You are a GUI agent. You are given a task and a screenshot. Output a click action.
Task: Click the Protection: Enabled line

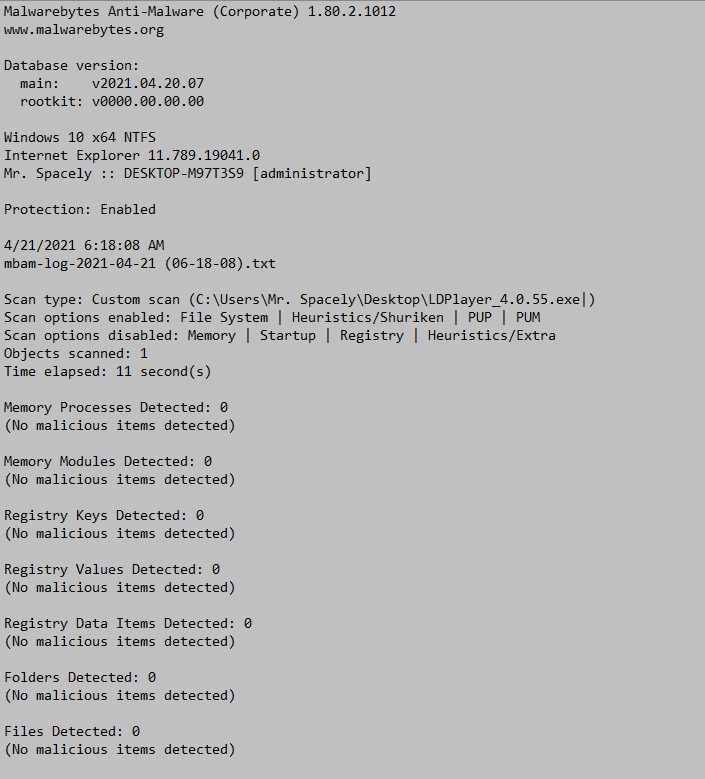click(x=80, y=210)
